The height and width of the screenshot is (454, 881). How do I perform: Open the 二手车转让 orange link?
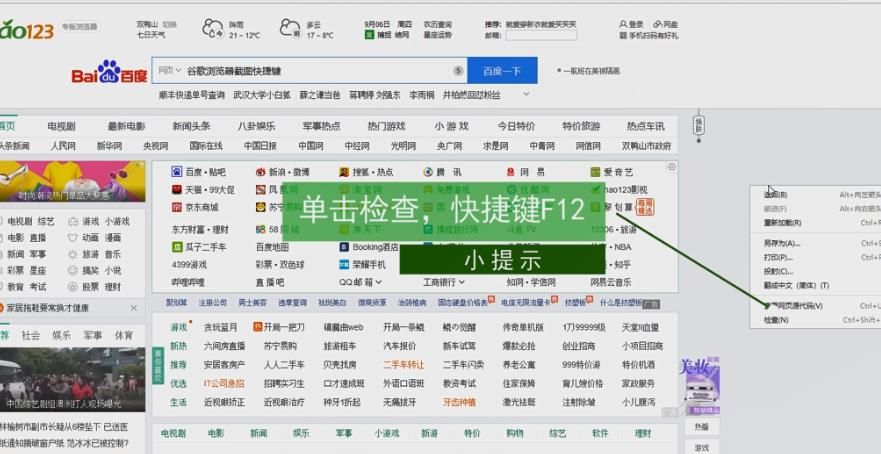(403, 365)
